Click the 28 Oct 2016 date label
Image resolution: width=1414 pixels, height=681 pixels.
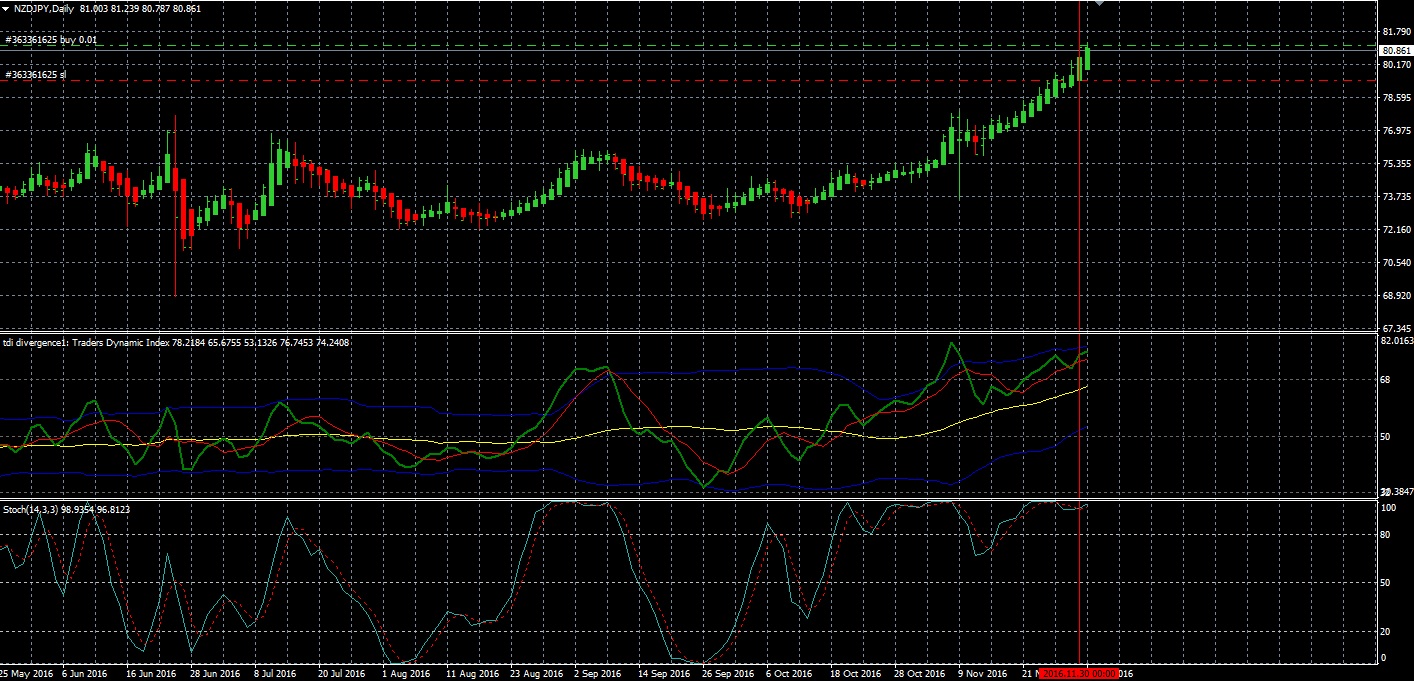[x=918, y=674]
